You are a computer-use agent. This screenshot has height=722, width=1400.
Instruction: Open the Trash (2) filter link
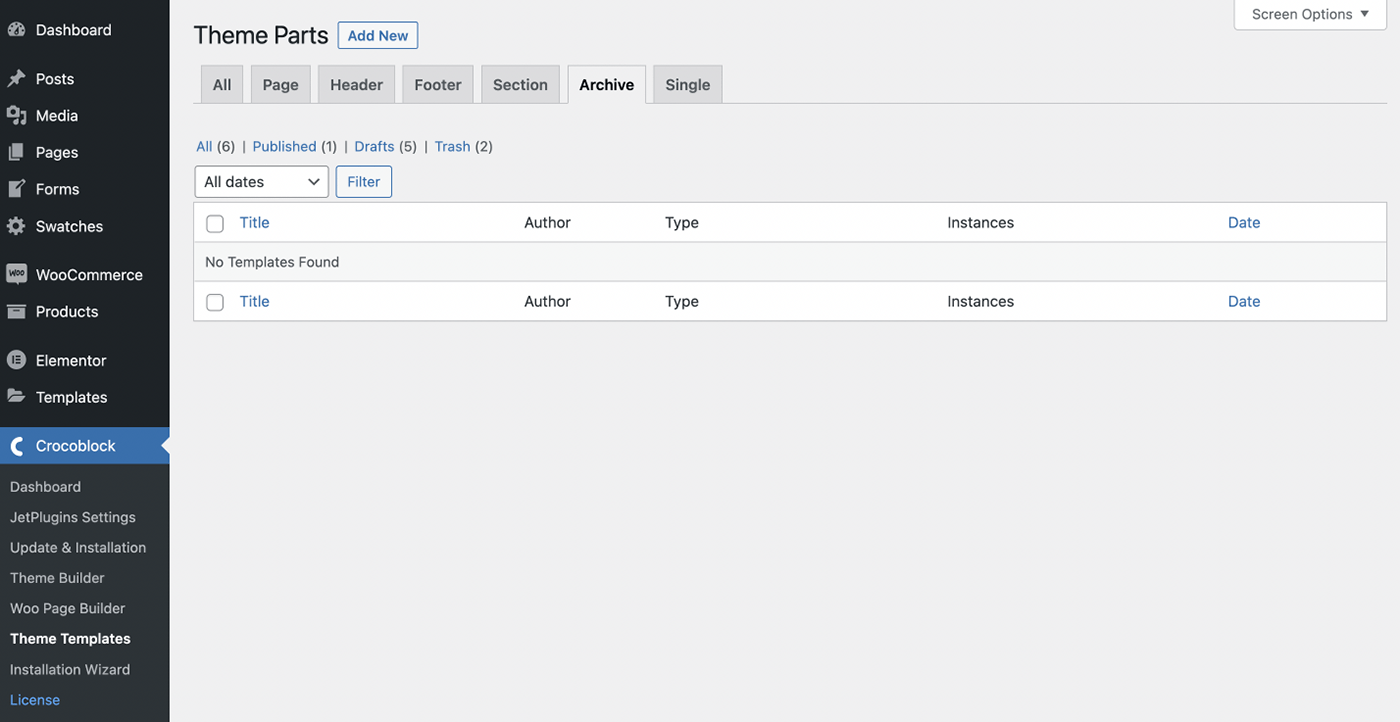pos(452,146)
